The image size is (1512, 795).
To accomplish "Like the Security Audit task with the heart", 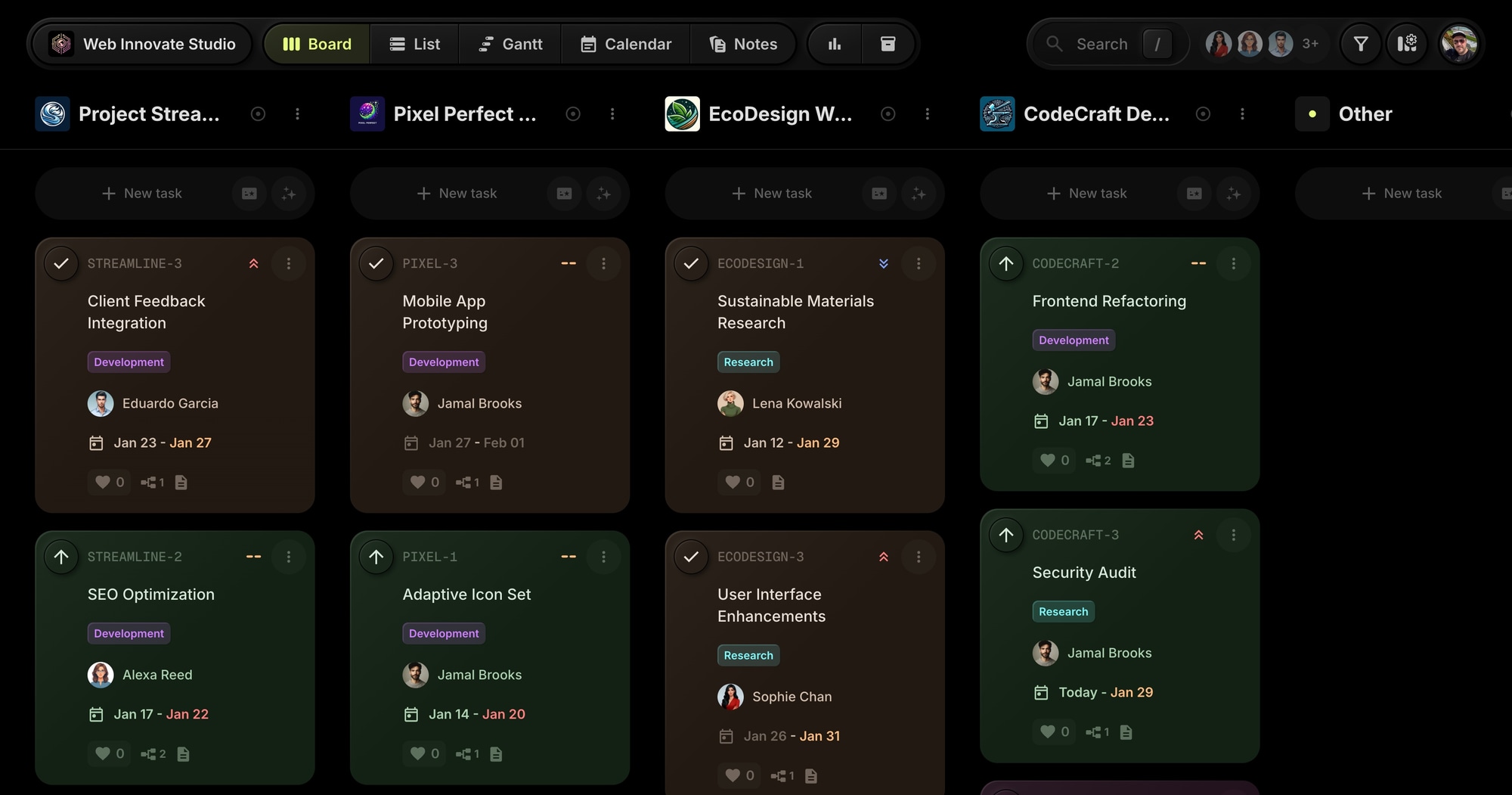I will (1049, 731).
